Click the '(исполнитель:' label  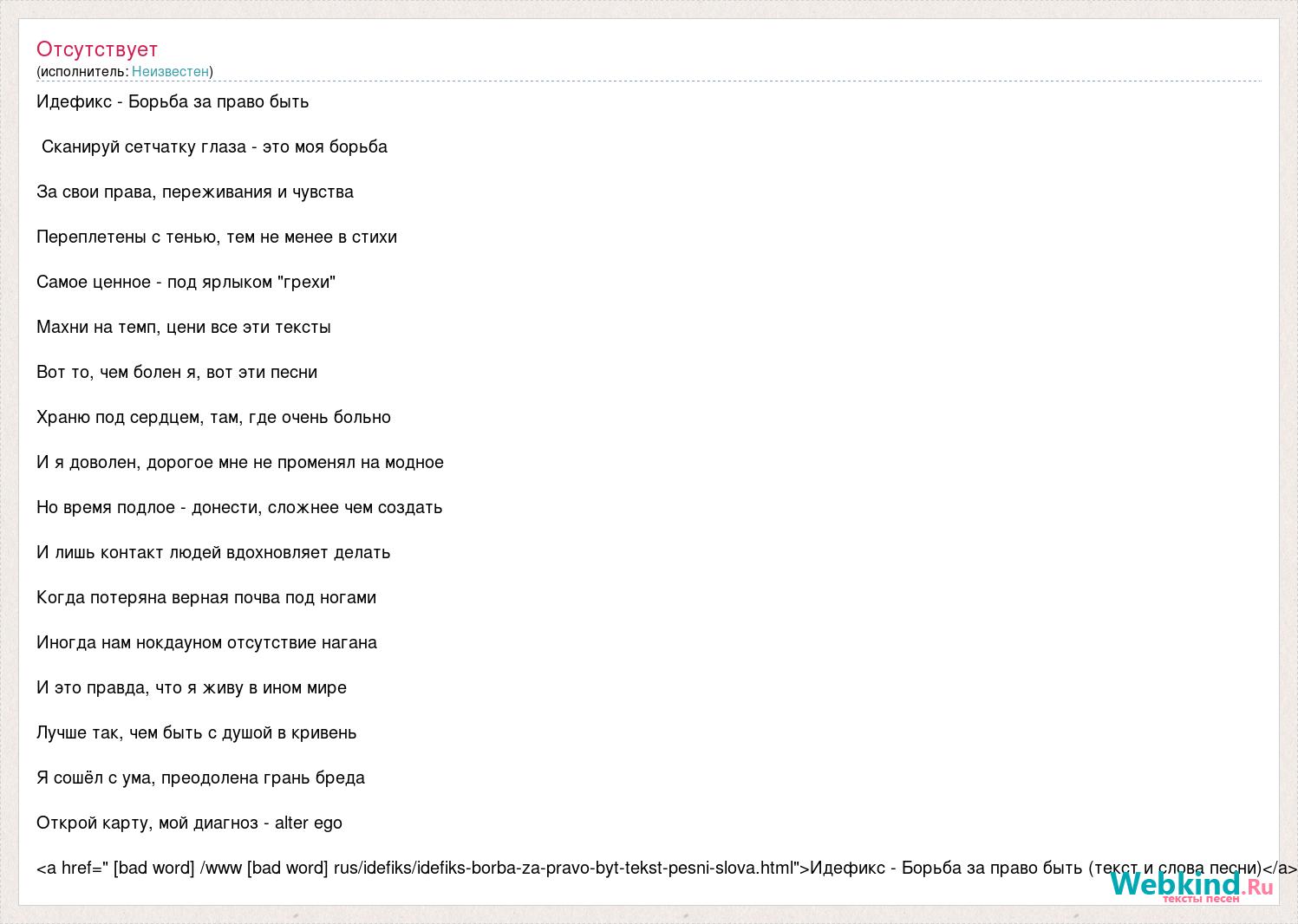click(x=82, y=71)
